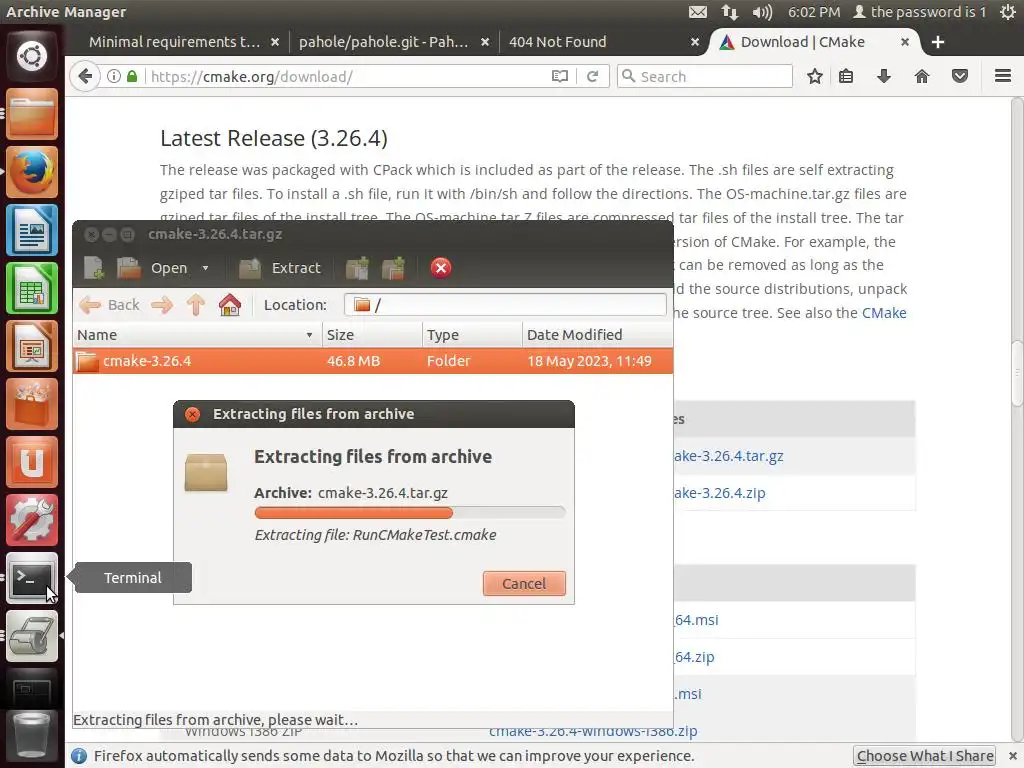Open the system power cog menu

pyautogui.click(x=1008, y=12)
